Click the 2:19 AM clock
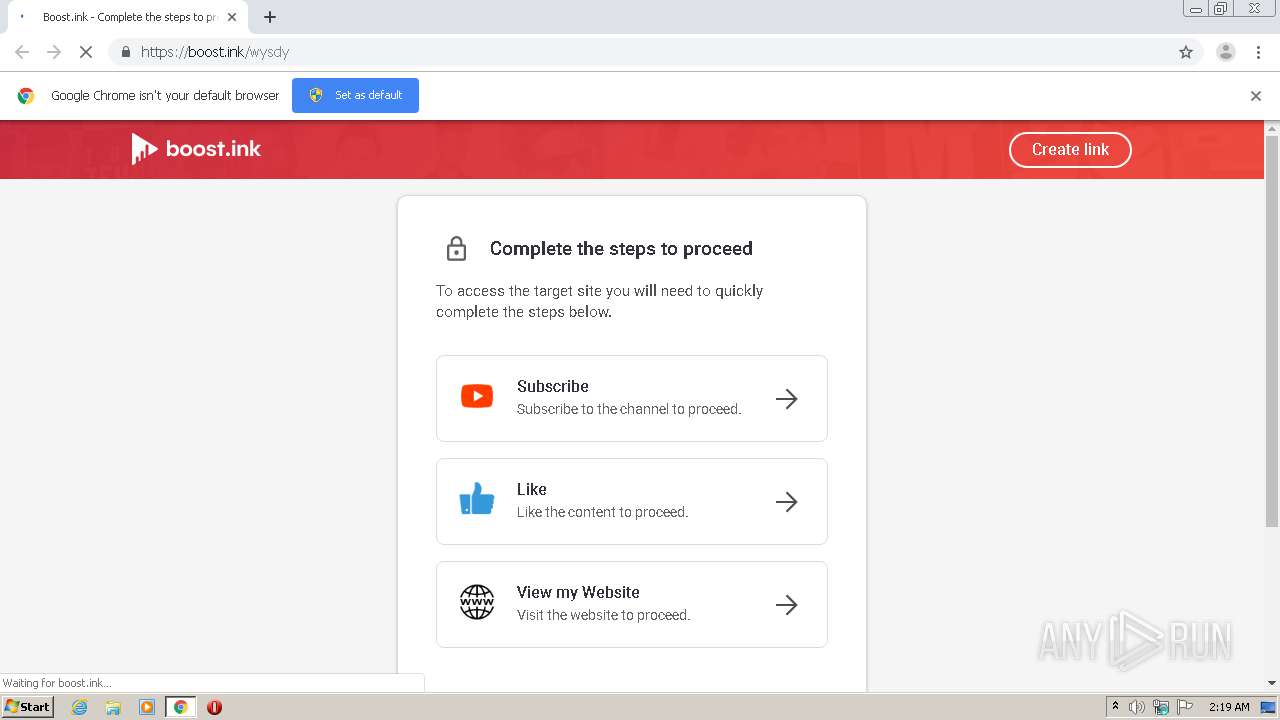 coord(1229,707)
